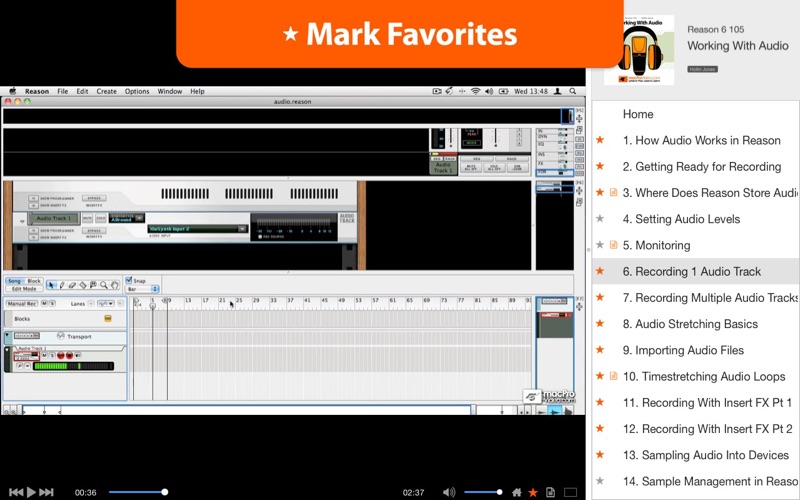Open the Create menu
This screenshot has width=800, height=500.
click(106, 91)
